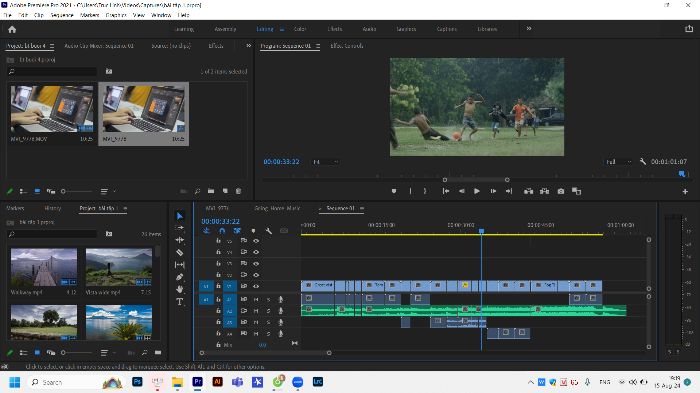Screen dimensions: 700x393
Task: Solo audio track A2
Action: click(268, 311)
